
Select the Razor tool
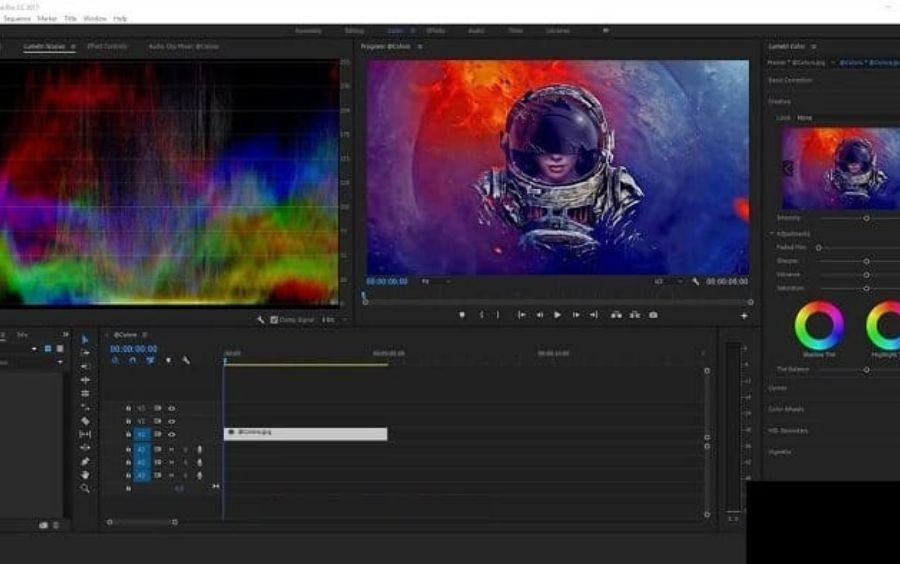(x=85, y=421)
